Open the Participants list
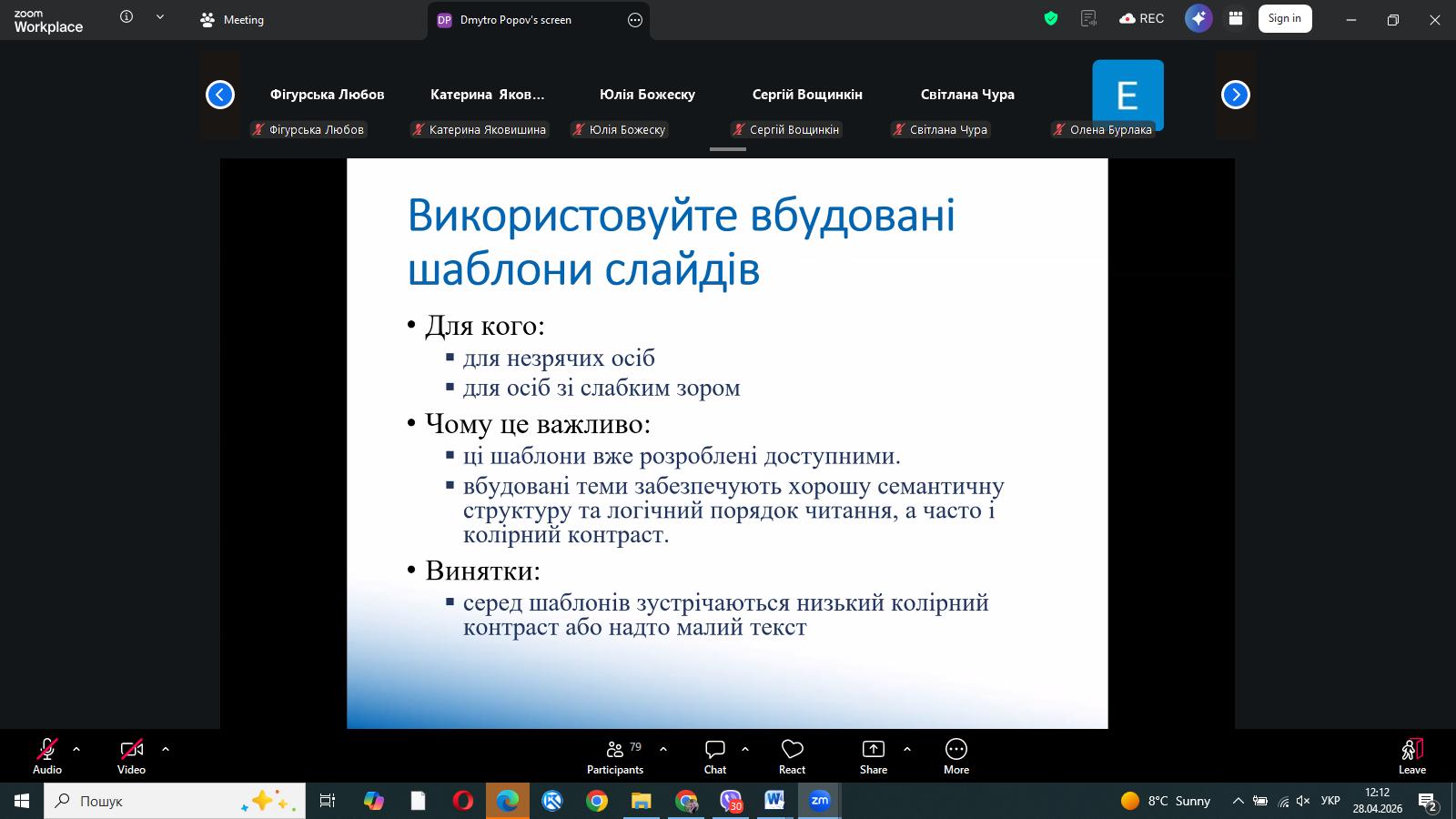This screenshot has height=819, width=1456. (615, 756)
